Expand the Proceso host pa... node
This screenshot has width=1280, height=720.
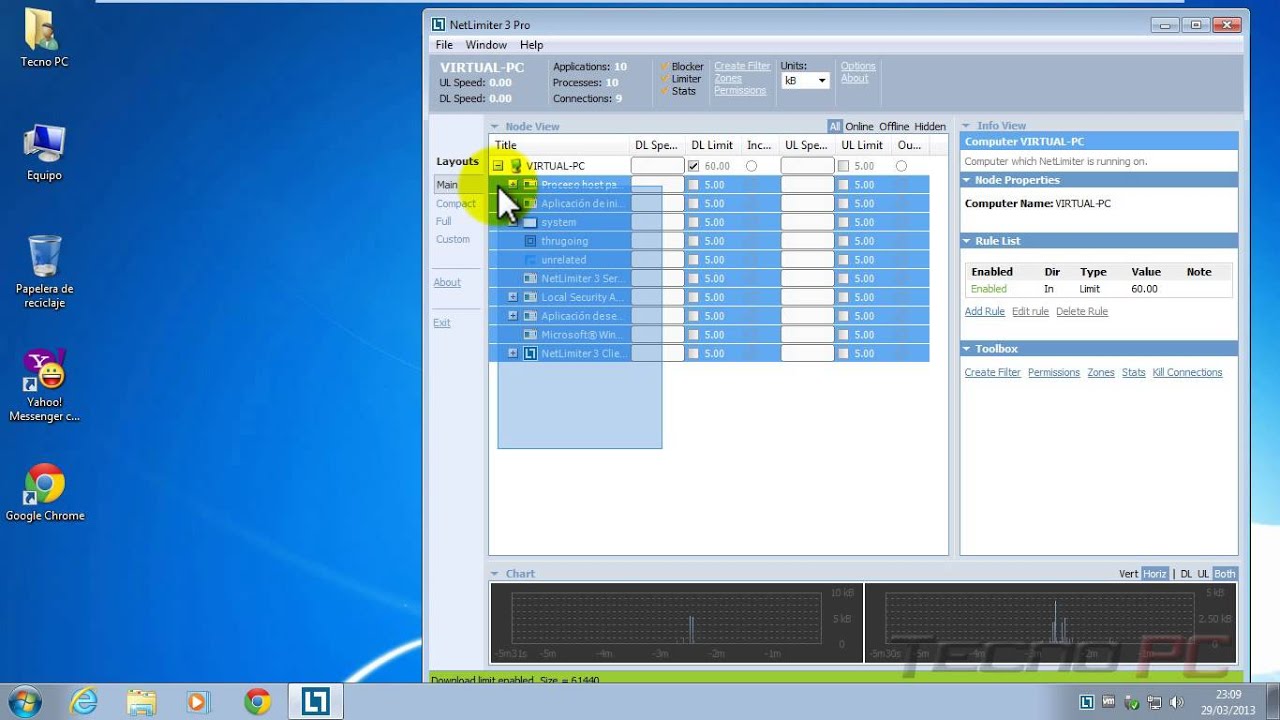coord(513,185)
